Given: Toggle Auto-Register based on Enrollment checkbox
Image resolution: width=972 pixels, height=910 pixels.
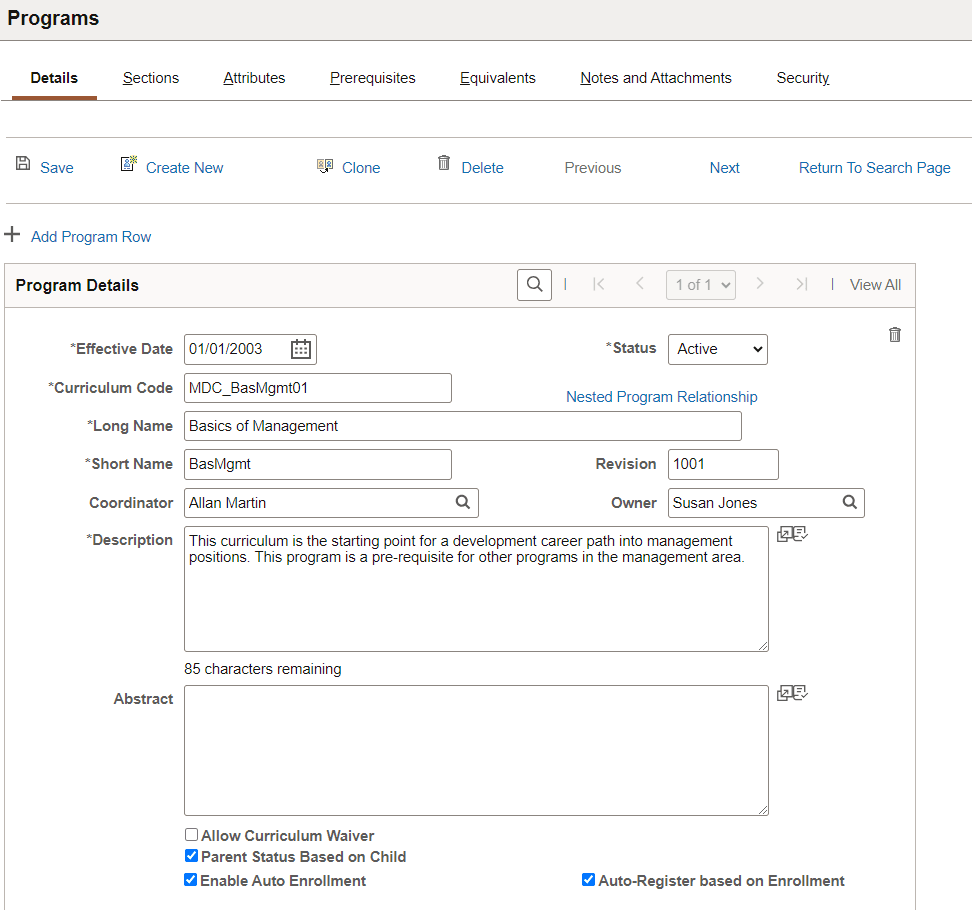Looking at the screenshot, I should coord(588,880).
